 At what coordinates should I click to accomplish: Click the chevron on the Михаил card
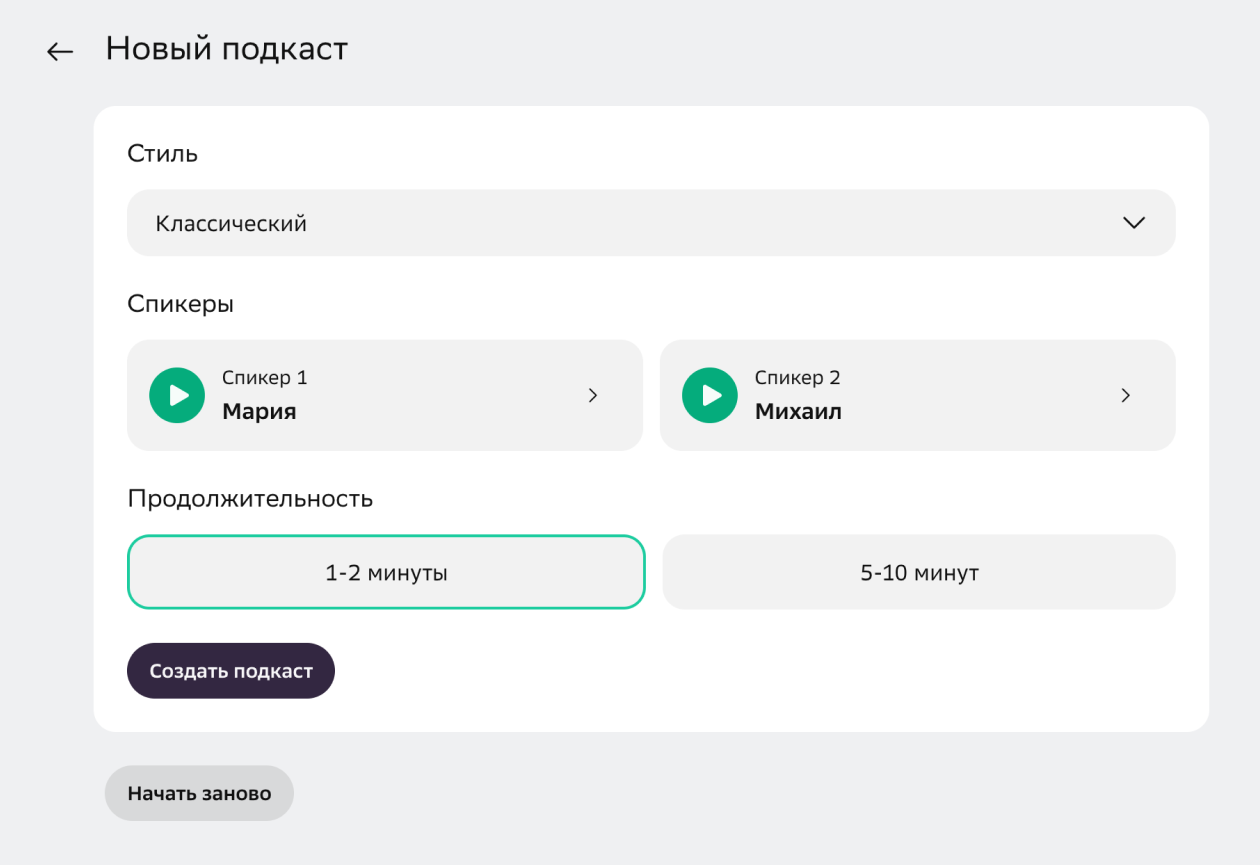tap(1126, 395)
